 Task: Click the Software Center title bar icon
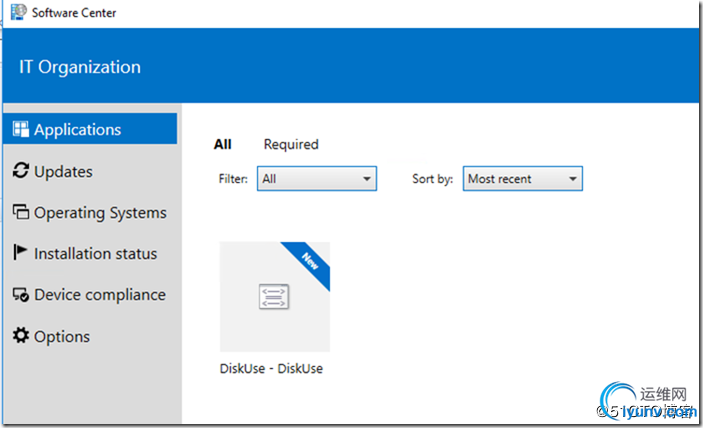(x=16, y=13)
